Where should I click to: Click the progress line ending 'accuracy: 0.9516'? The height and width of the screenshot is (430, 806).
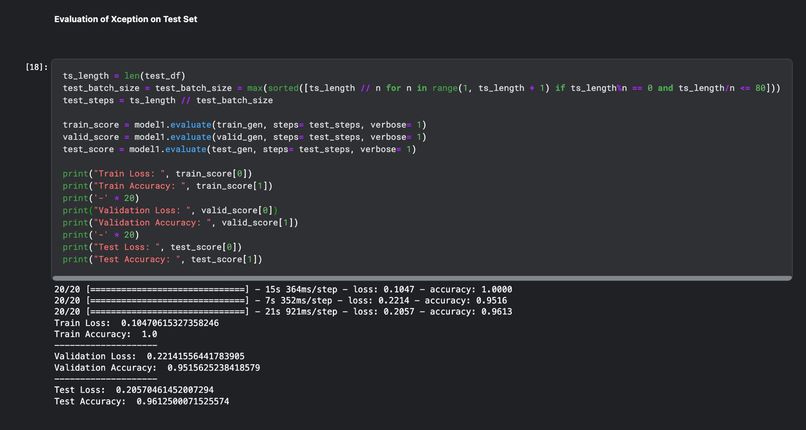tap(281, 301)
